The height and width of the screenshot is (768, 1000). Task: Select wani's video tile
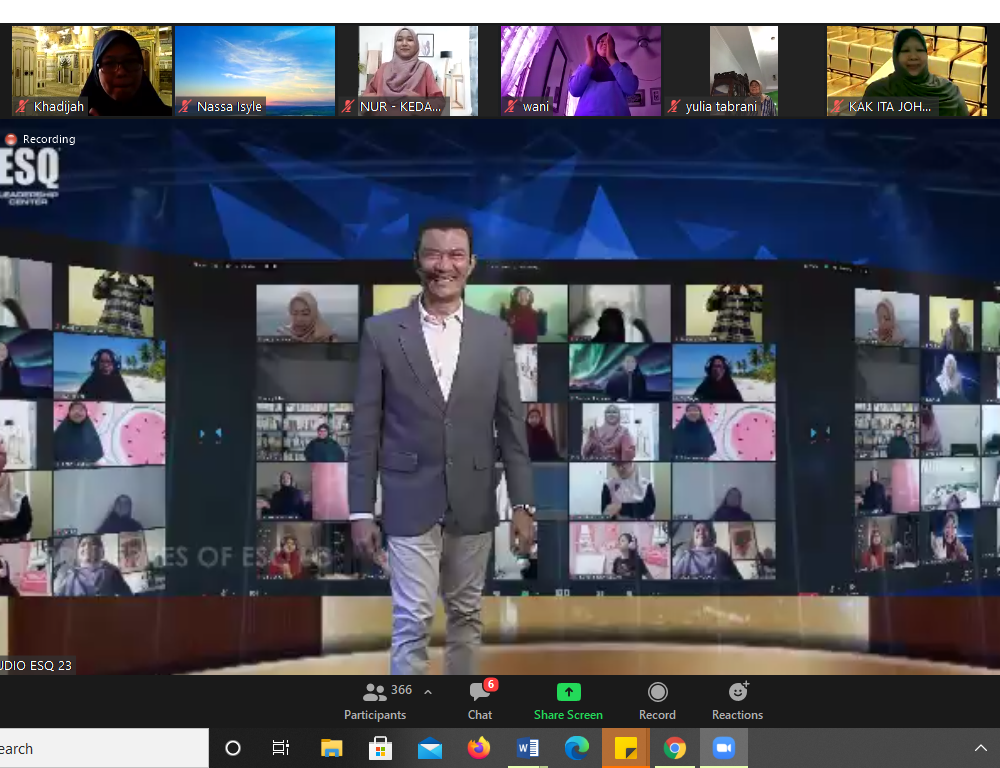(581, 70)
